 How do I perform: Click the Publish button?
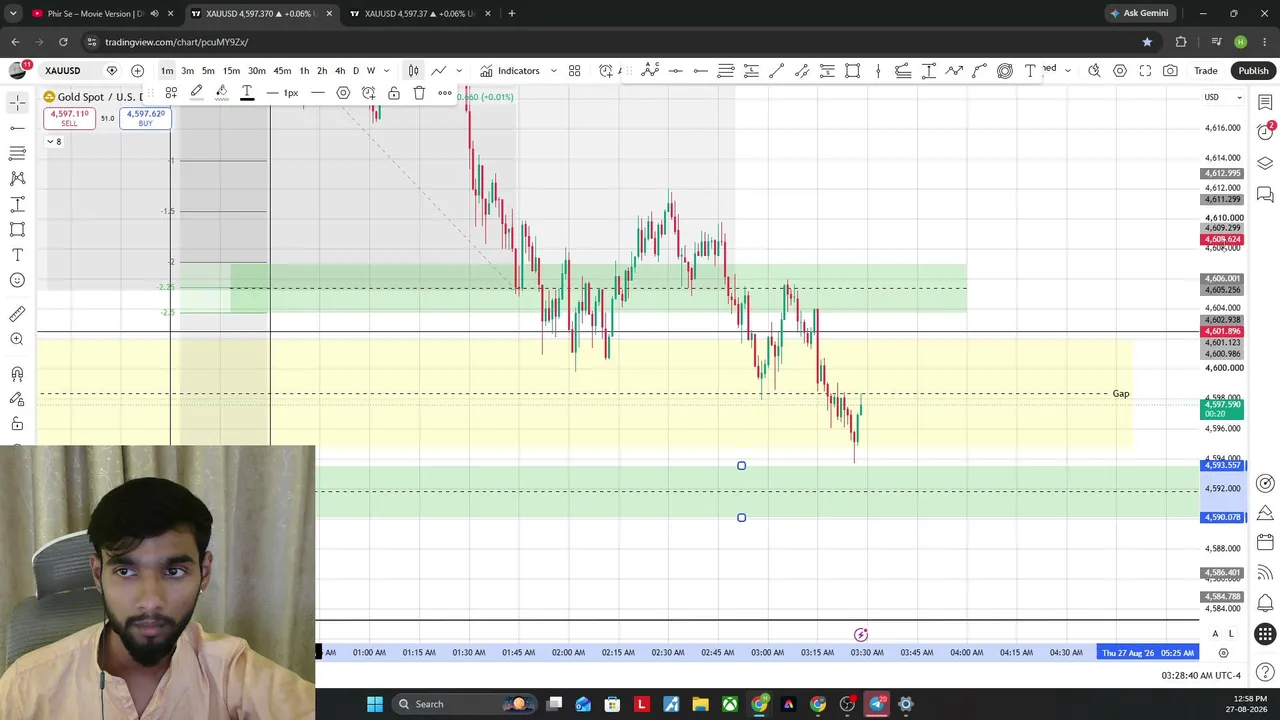pyautogui.click(x=1253, y=71)
